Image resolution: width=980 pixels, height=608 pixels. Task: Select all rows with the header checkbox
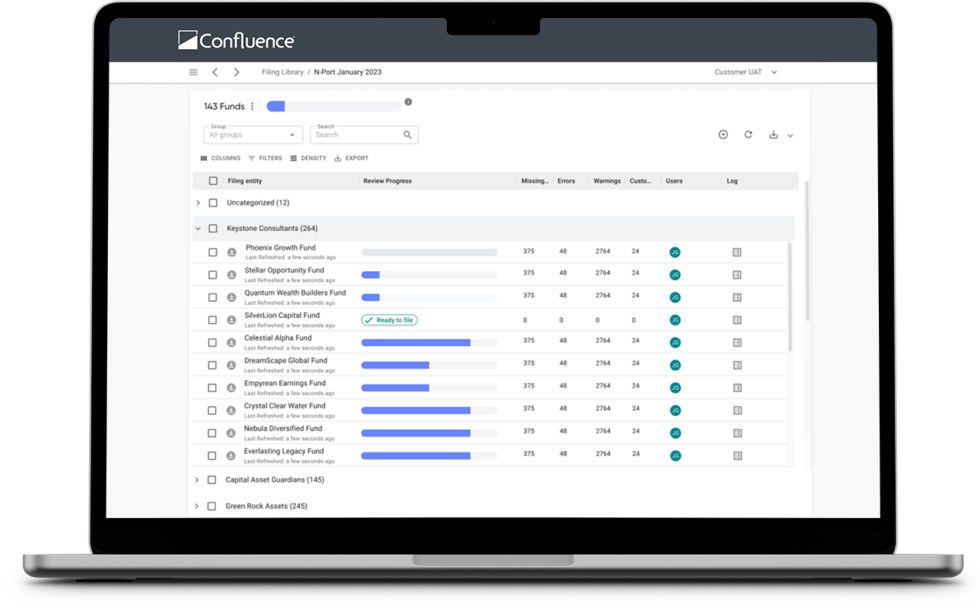pyautogui.click(x=212, y=181)
